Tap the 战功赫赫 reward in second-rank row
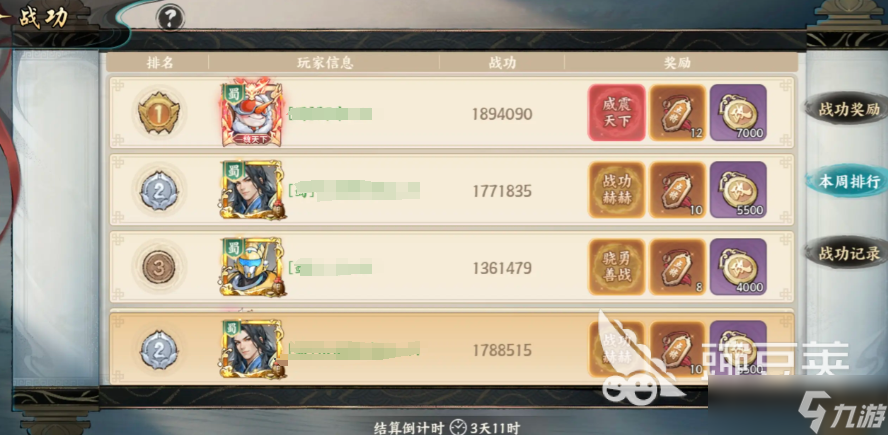This screenshot has height=435, width=888. click(617, 190)
